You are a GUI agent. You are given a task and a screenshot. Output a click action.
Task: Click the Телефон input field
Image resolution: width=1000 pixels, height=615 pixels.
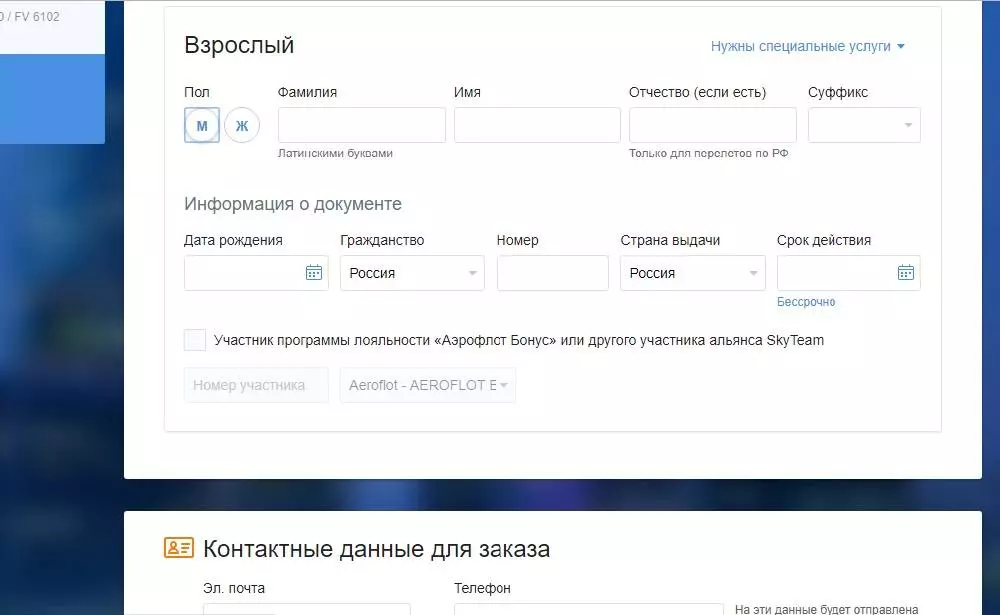(x=590, y=609)
